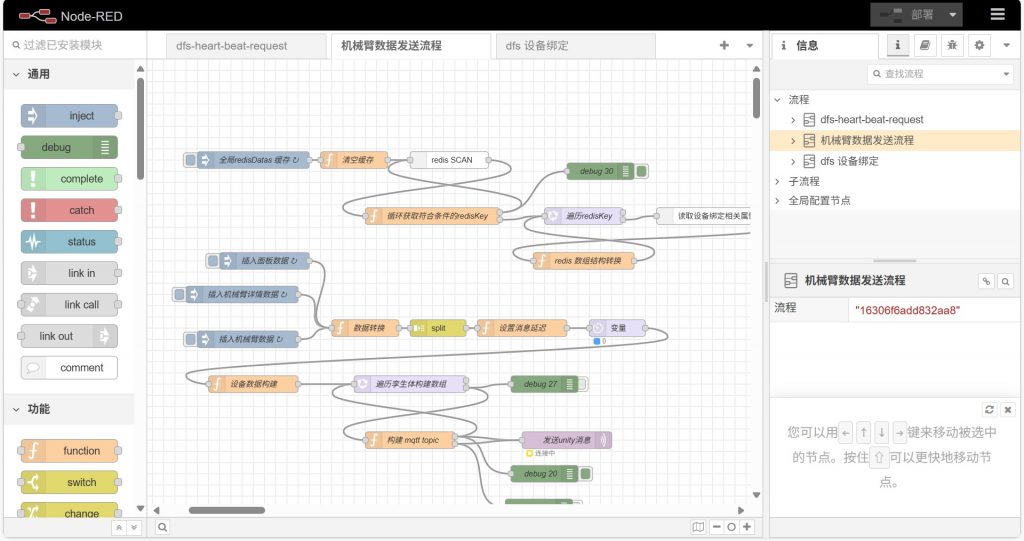Open the debug messages sidebar tab
The height and width of the screenshot is (541, 1024).
[952, 45]
